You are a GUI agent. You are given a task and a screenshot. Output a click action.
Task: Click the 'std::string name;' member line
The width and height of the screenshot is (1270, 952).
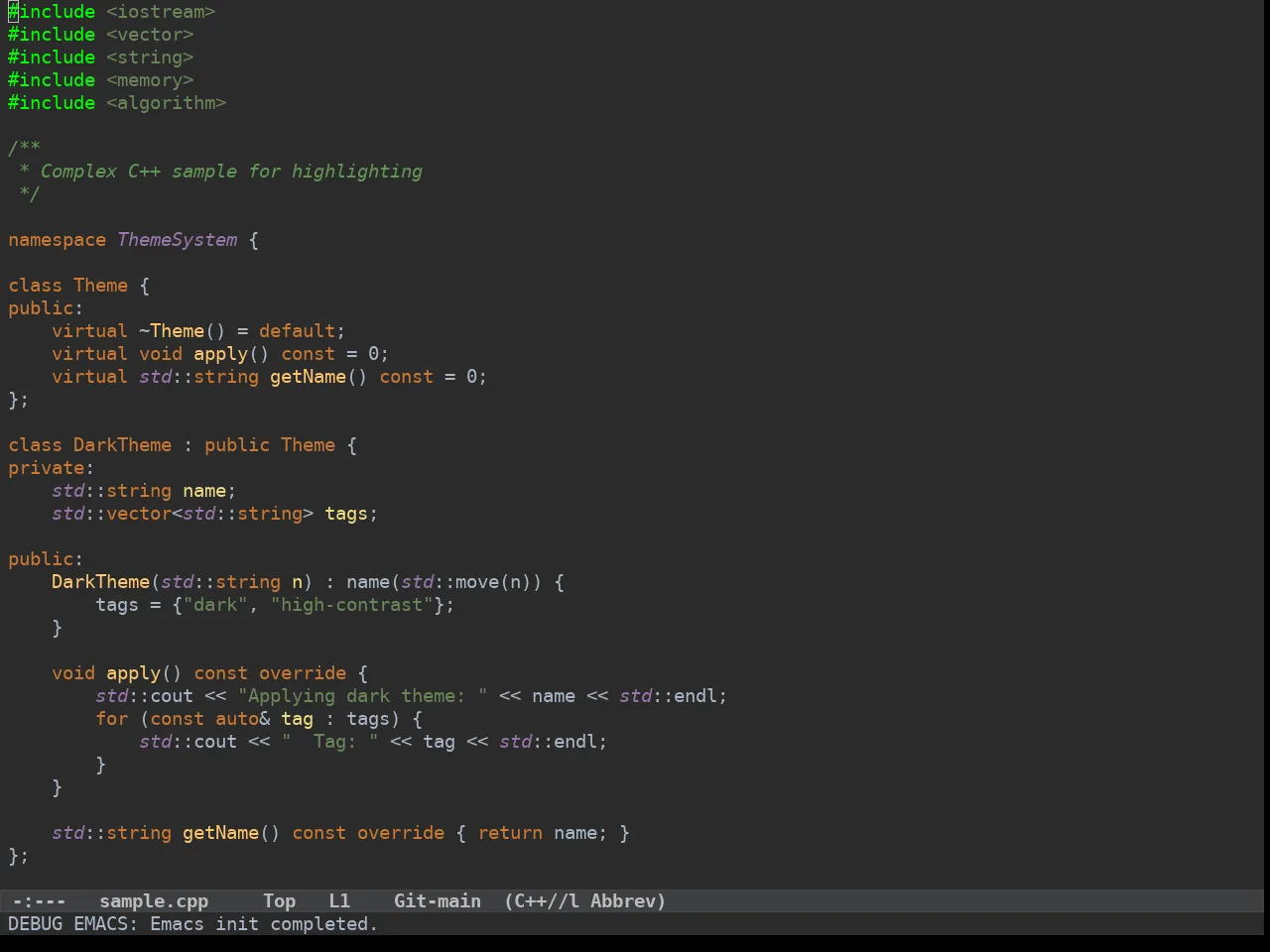tap(144, 491)
